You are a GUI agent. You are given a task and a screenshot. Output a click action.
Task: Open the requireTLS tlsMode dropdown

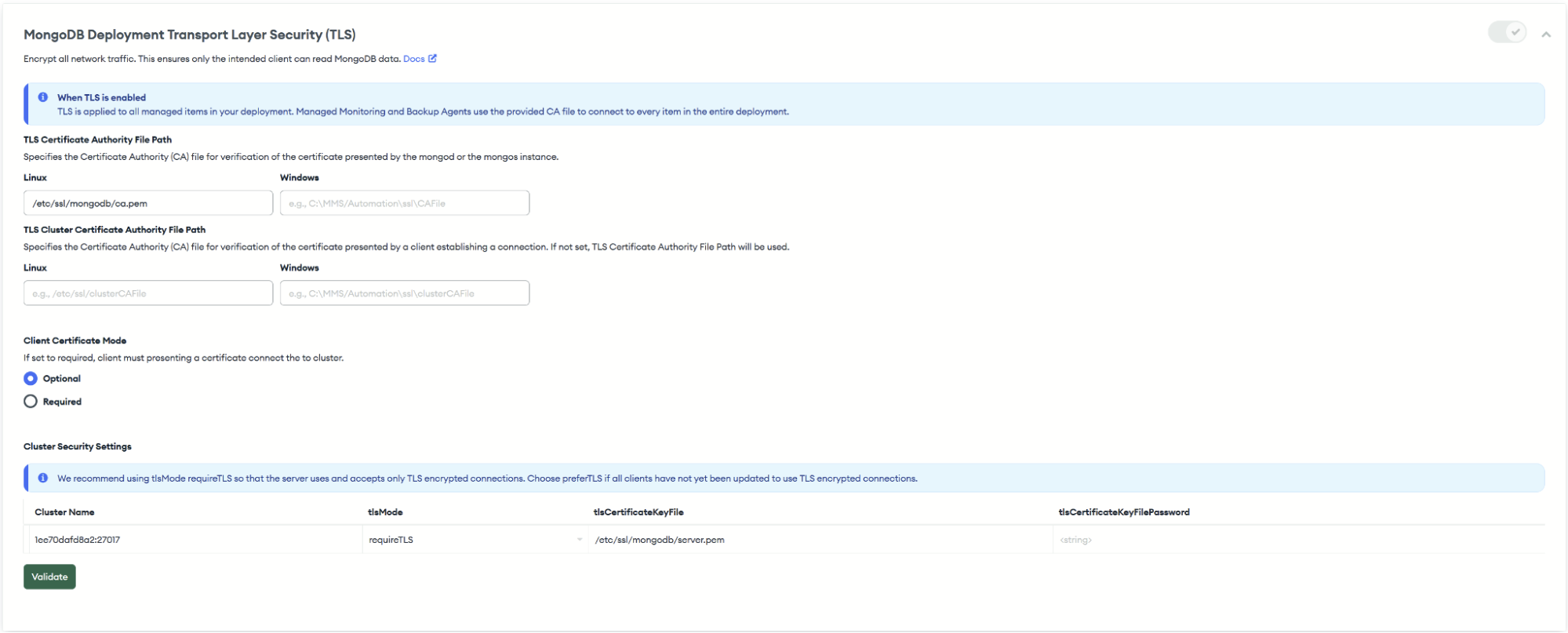point(475,540)
